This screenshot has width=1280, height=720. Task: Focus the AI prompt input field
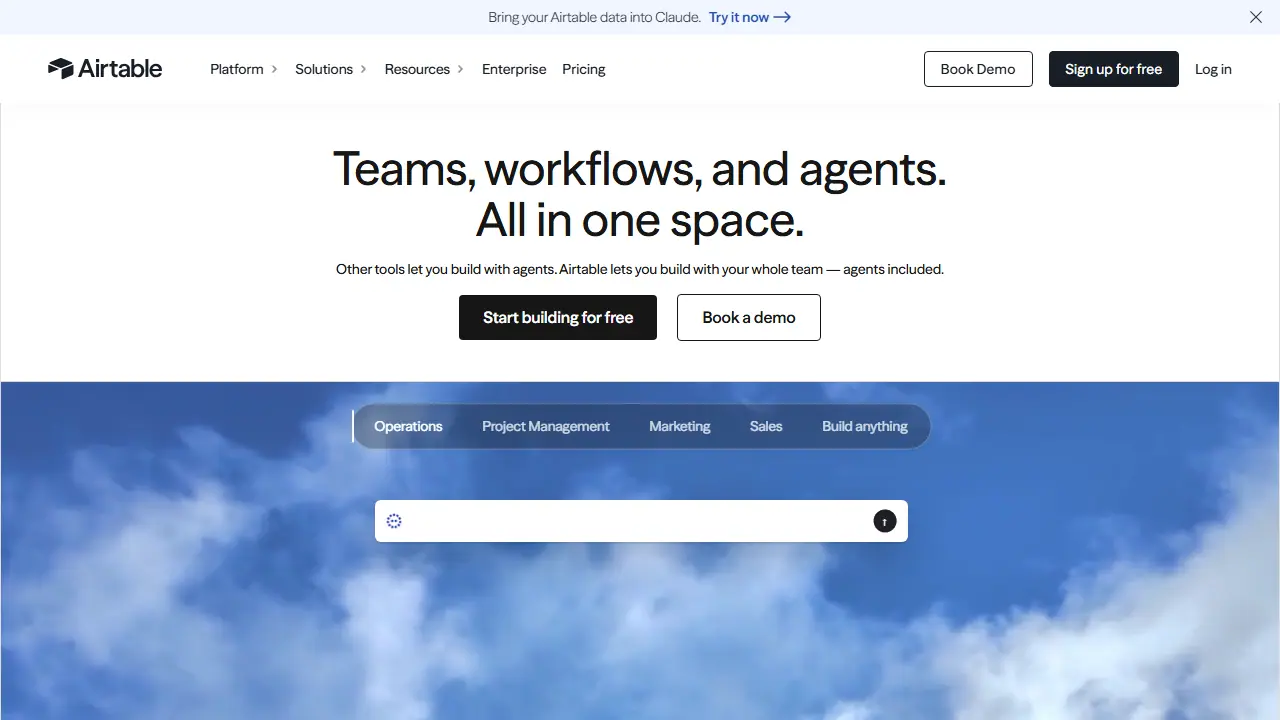tap(641, 521)
